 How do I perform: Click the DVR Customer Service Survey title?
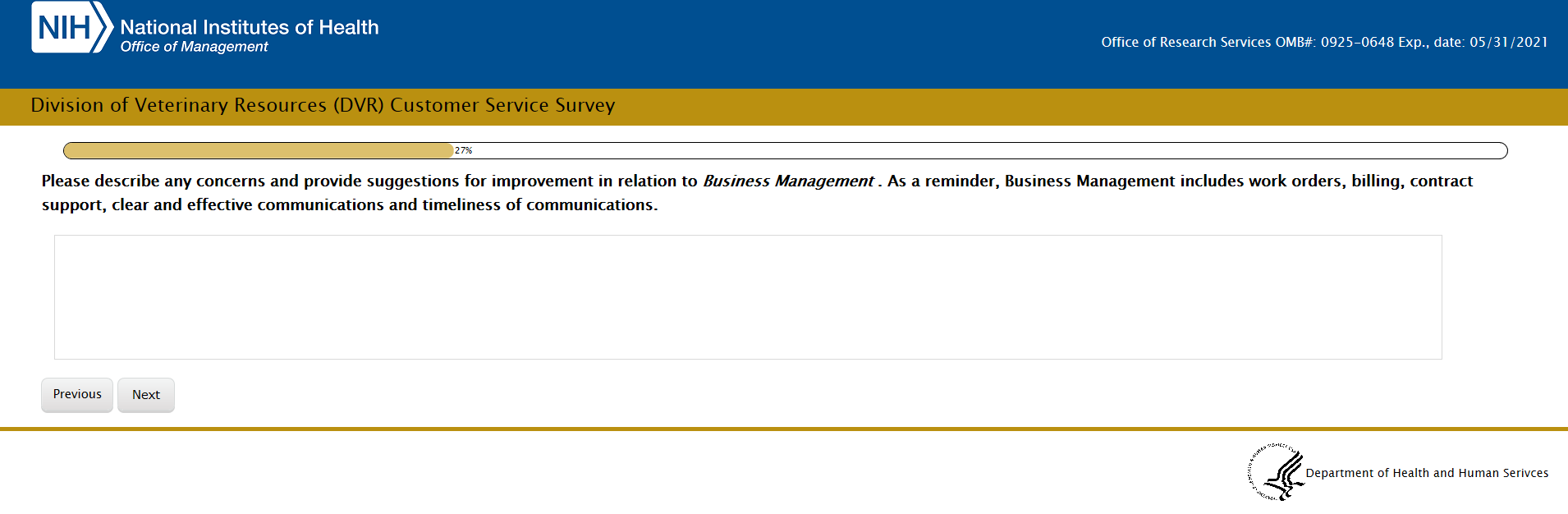point(323,105)
